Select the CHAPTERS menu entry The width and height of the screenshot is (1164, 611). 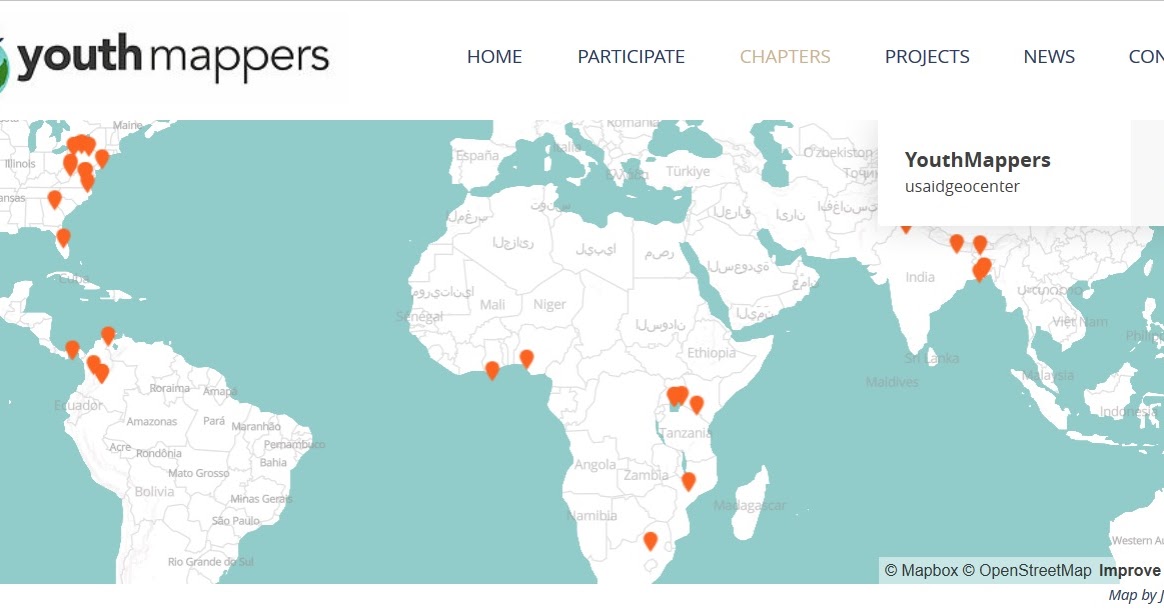785,57
